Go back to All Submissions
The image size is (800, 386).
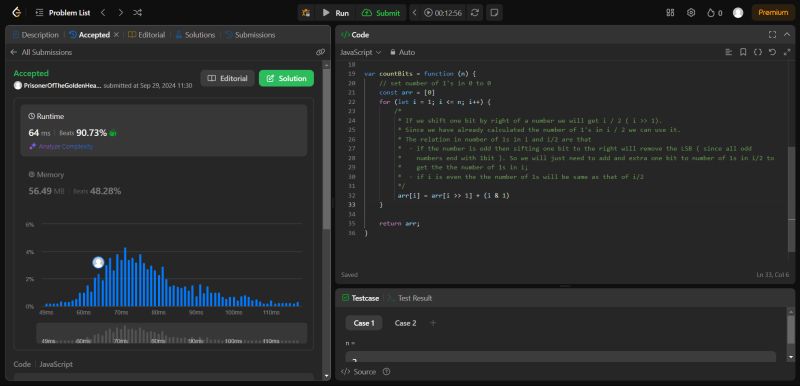pos(41,52)
